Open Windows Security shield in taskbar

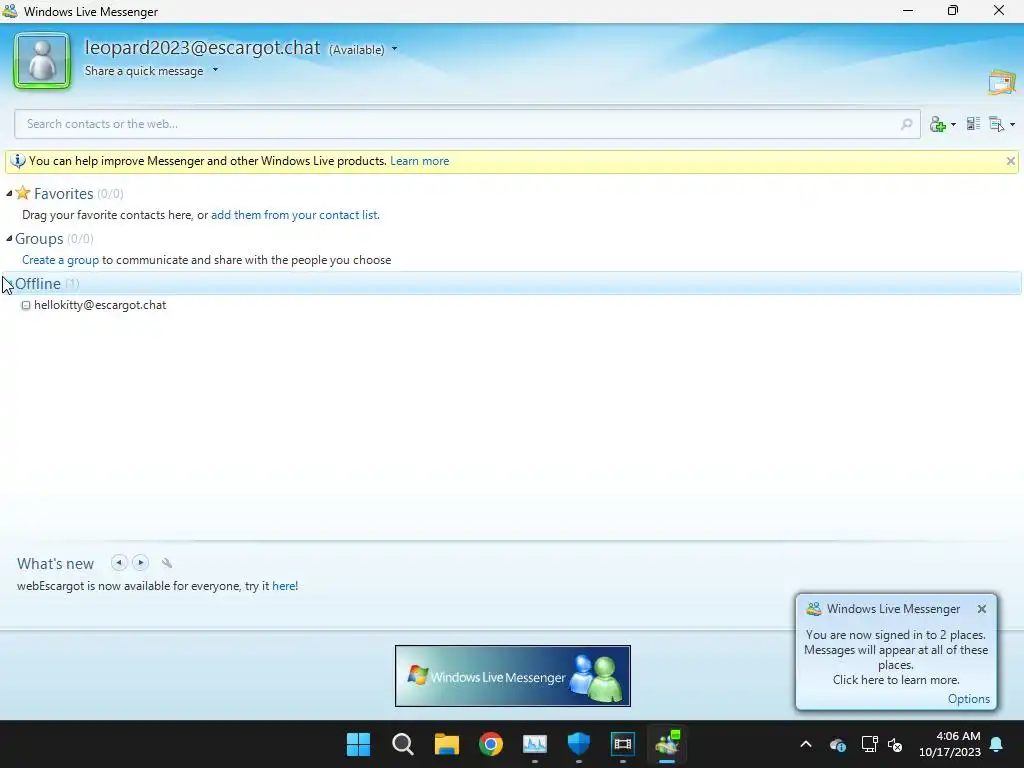pyautogui.click(x=579, y=744)
